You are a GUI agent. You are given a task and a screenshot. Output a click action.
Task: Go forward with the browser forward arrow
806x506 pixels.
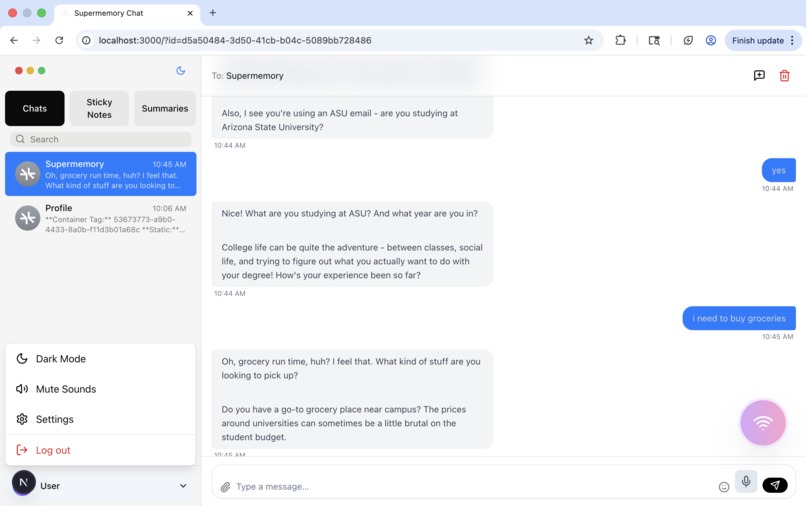click(36, 40)
